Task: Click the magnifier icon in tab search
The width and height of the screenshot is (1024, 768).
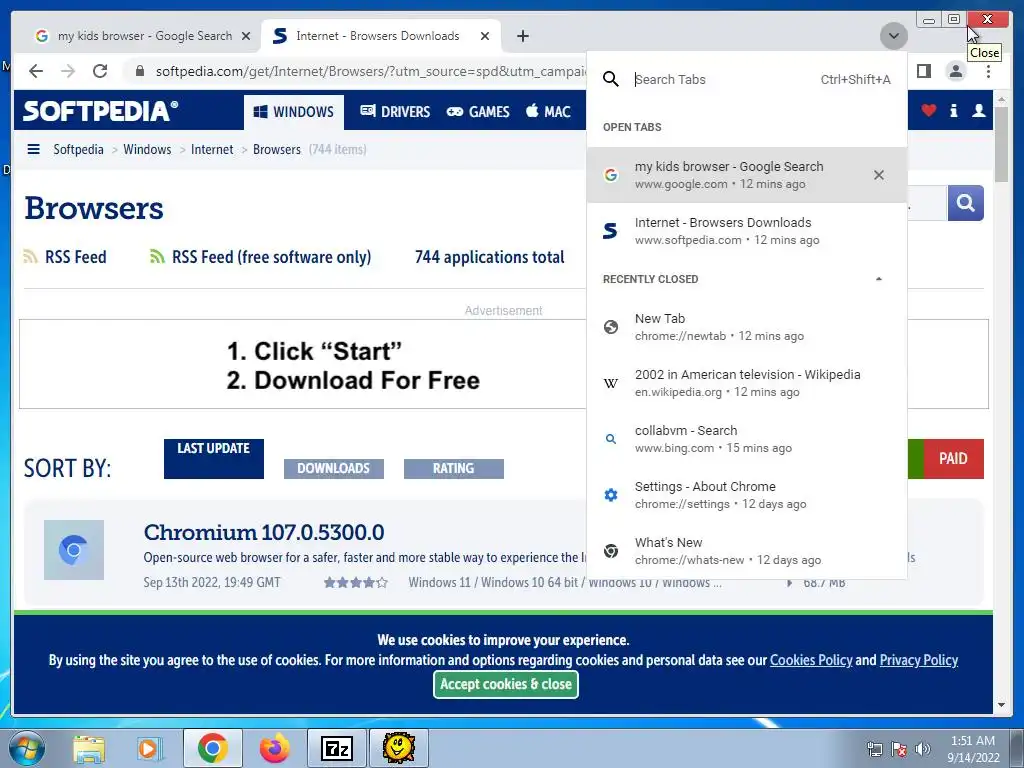Action: tap(611, 79)
